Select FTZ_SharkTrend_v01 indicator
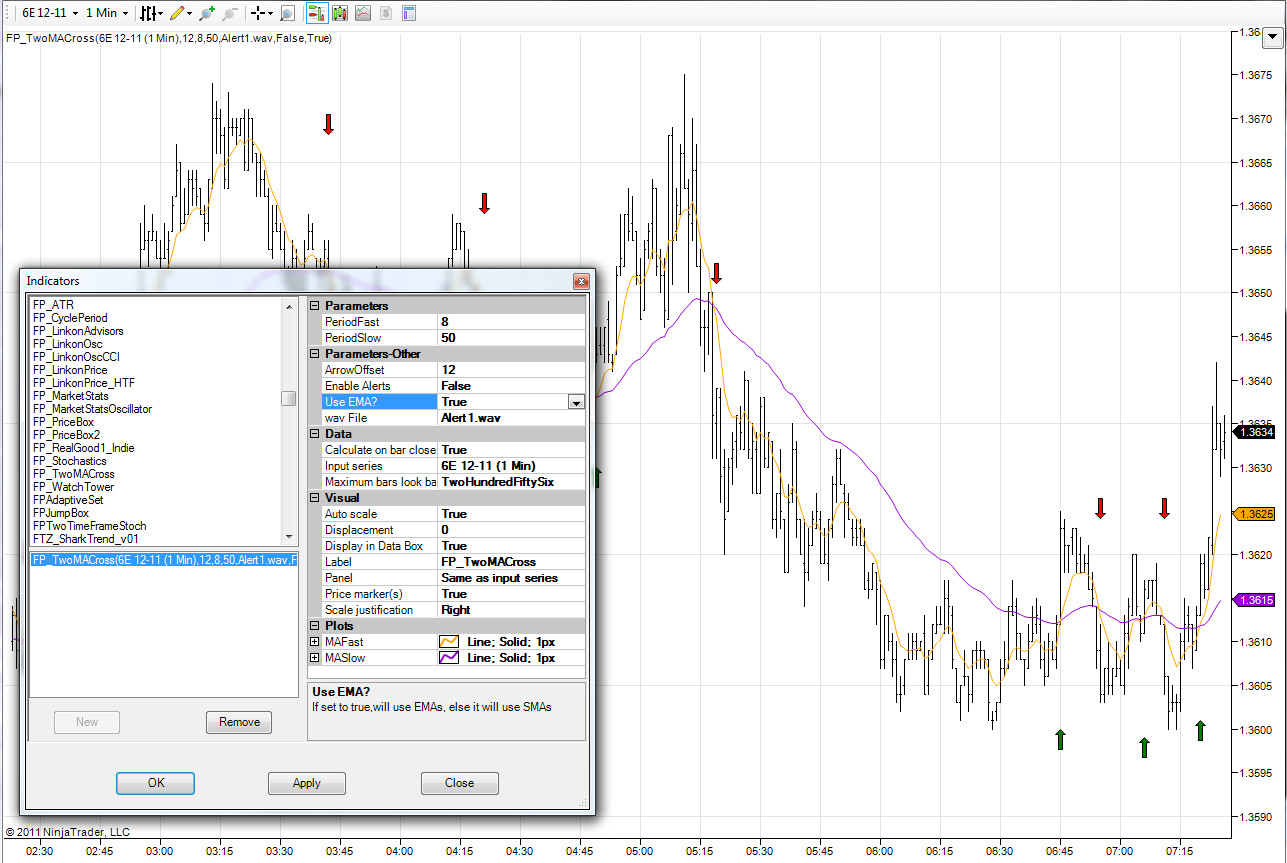 click(85, 539)
